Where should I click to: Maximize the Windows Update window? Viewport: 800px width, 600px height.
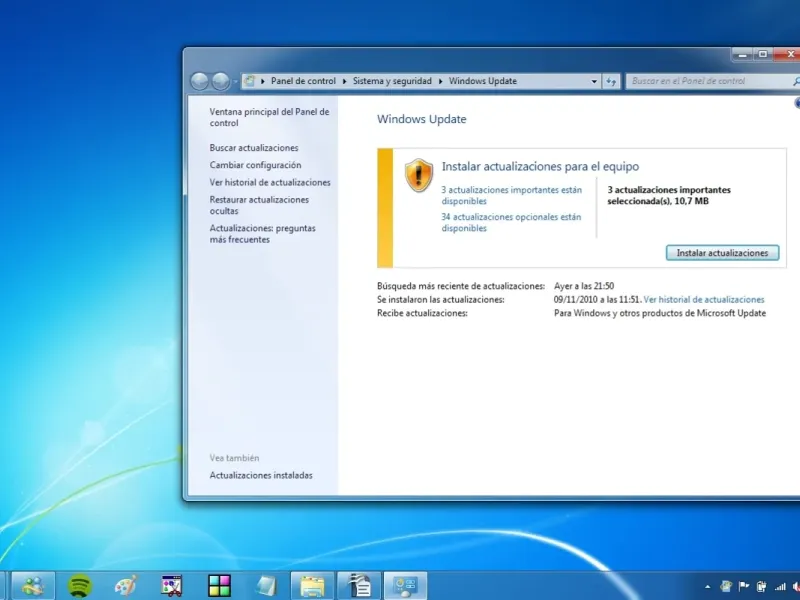(763, 54)
